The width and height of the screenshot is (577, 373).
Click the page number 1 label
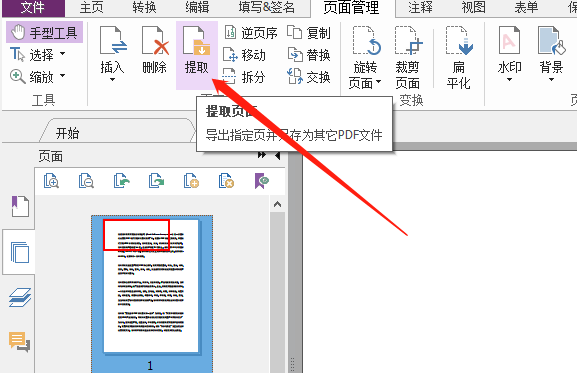(x=150, y=366)
